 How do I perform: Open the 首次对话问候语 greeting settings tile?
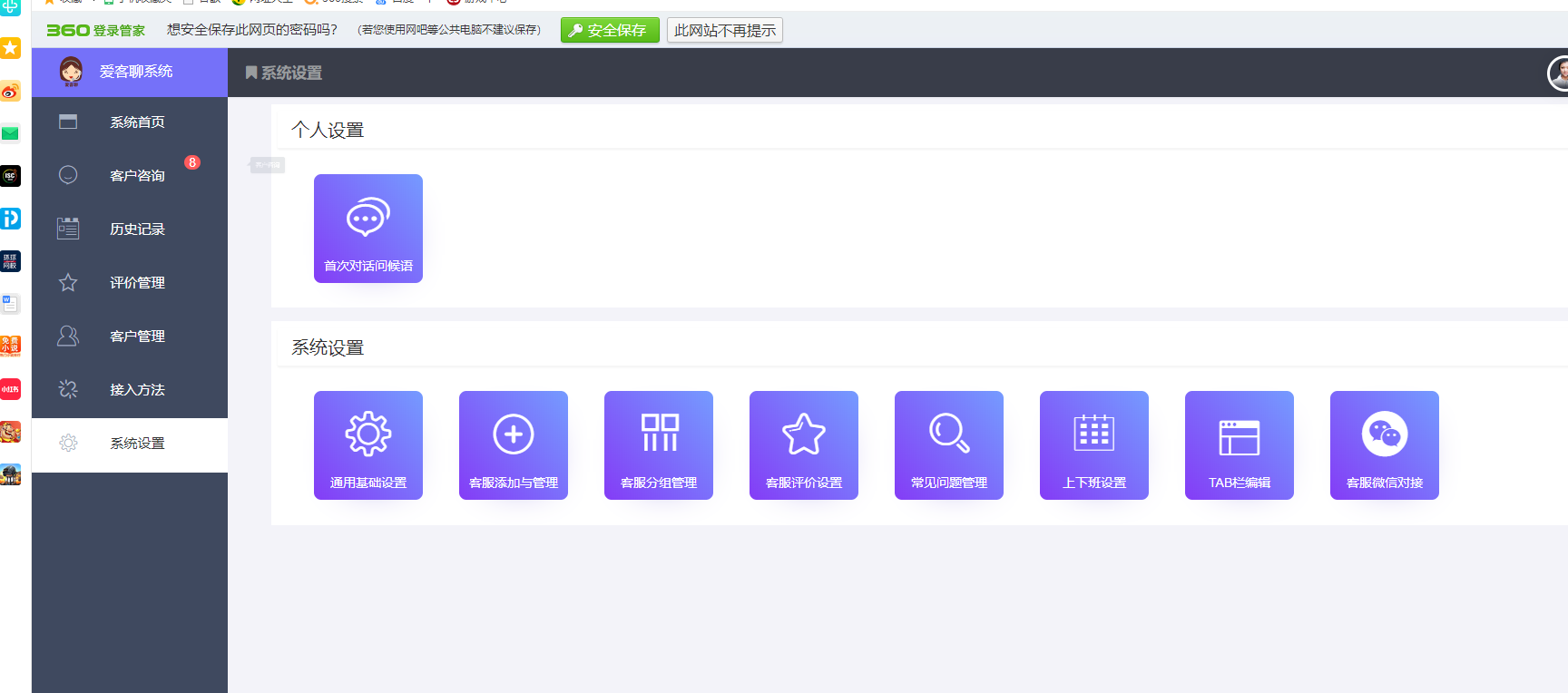pos(367,229)
